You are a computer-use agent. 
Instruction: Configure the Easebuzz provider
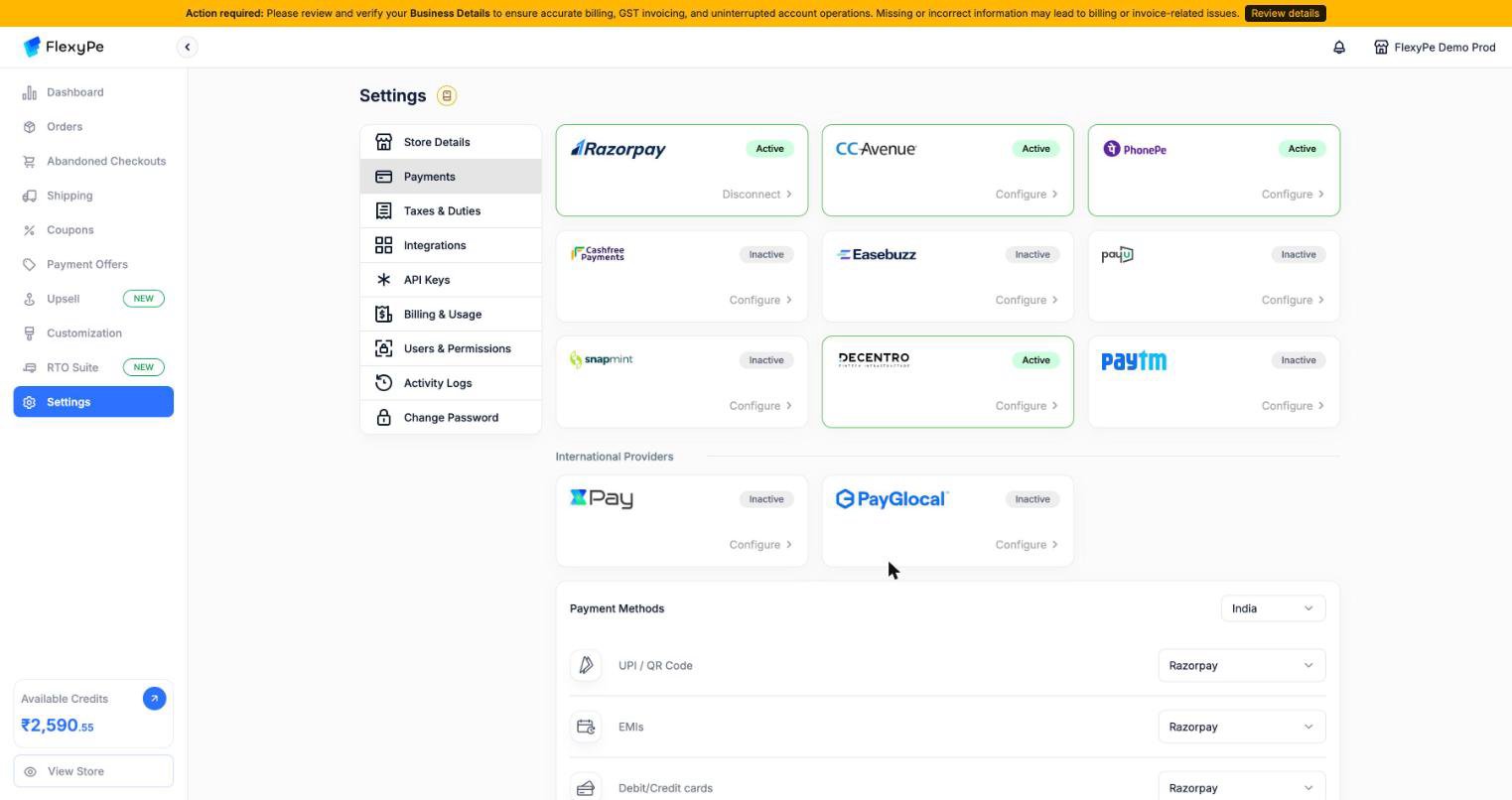click(x=1027, y=300)
